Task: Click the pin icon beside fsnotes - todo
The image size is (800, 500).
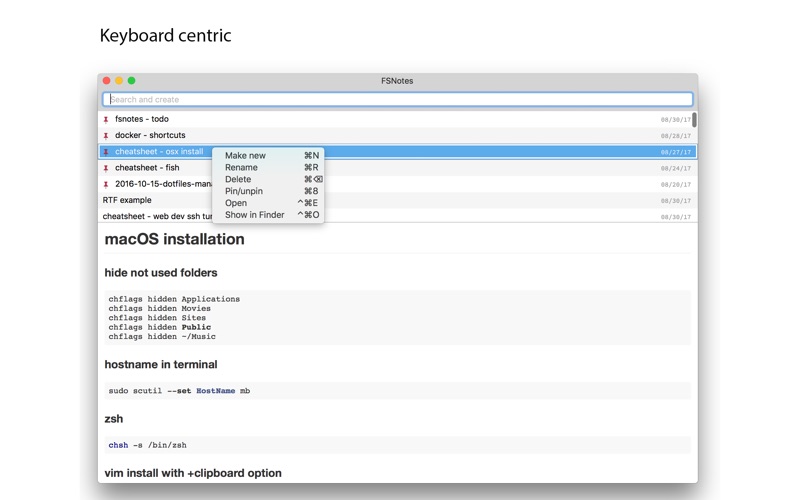Action: 106,119
